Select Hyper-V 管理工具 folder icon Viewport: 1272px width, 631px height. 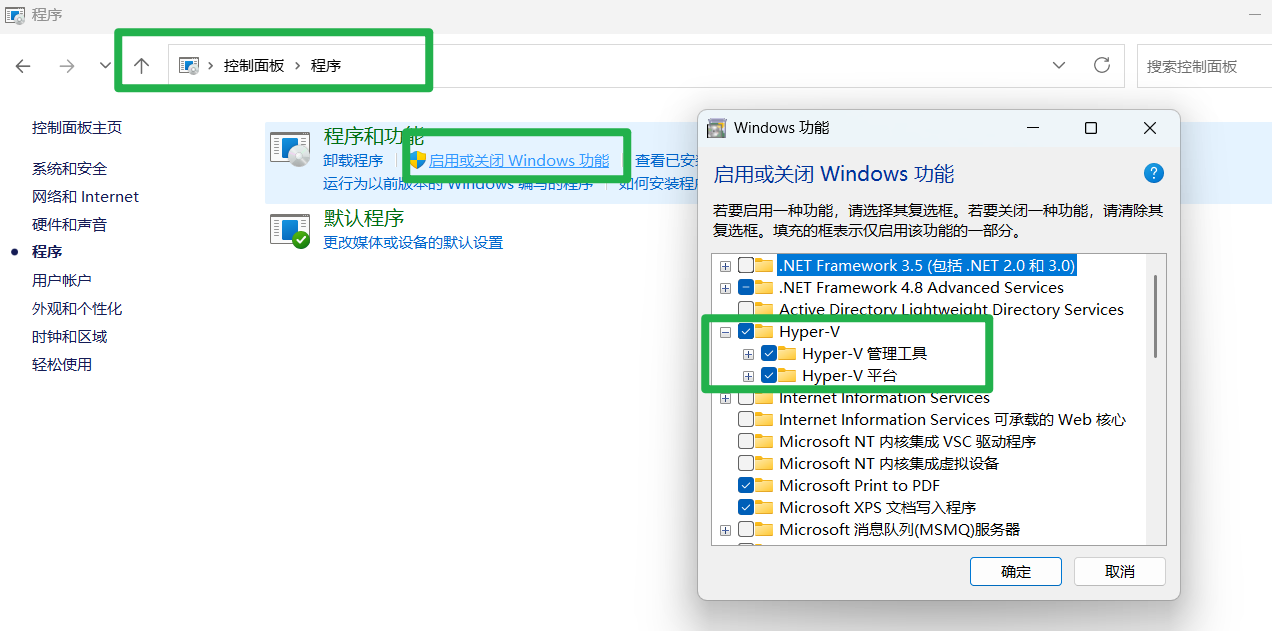(x=788, y=354)
